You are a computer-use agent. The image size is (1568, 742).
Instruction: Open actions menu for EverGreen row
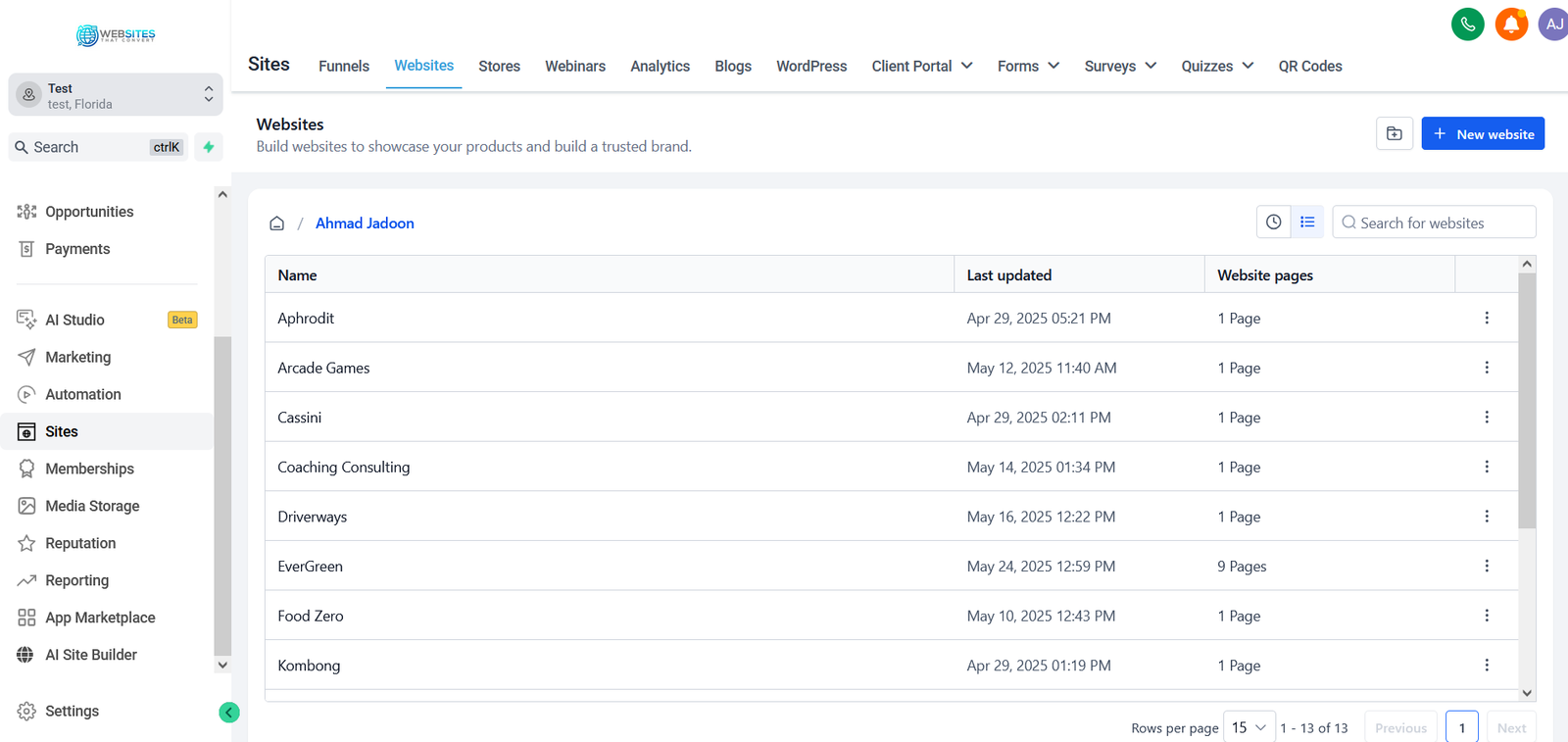coord(1487,566)
